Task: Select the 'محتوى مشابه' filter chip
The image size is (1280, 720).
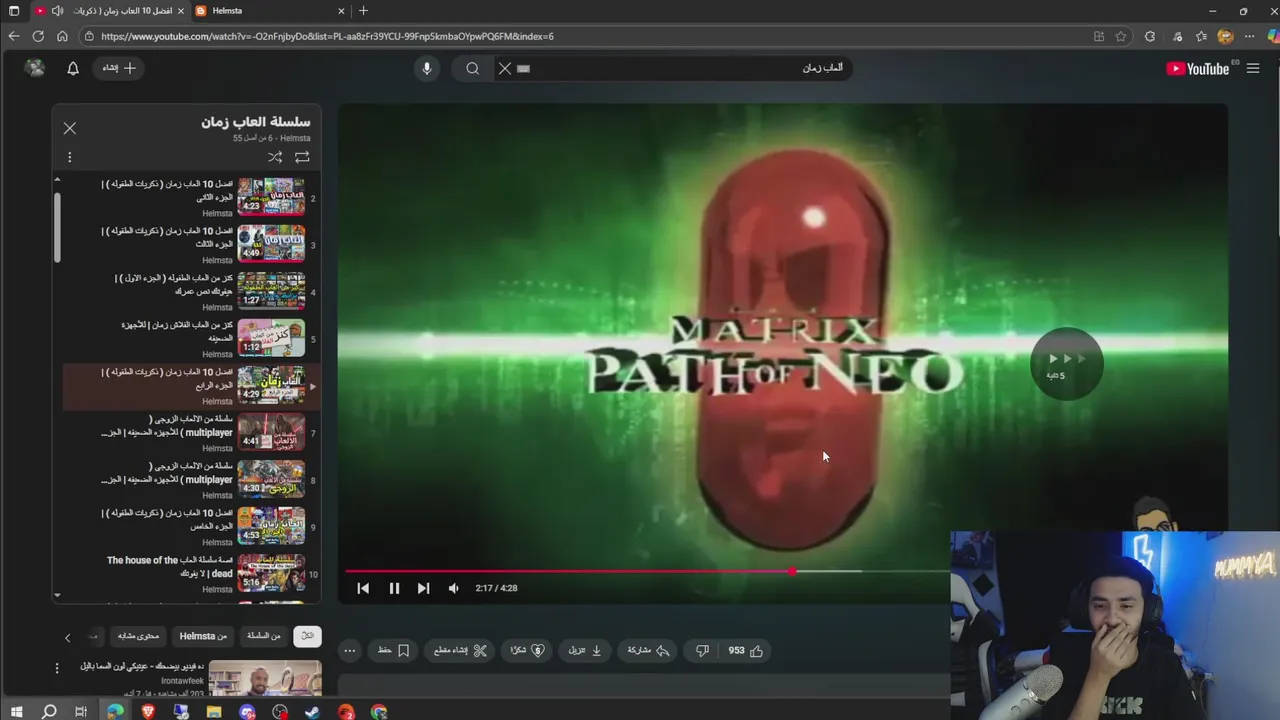Action: 138,636
